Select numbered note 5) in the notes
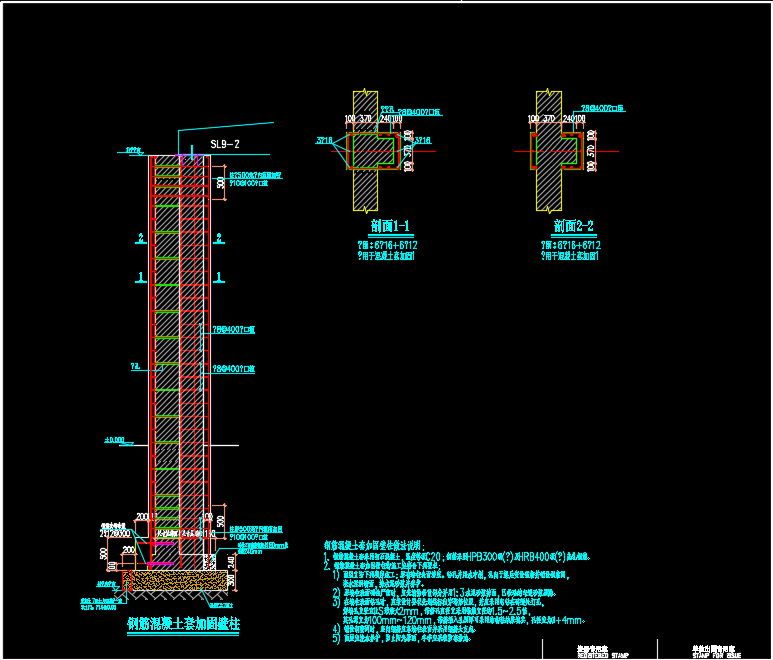The height and width of the screenshot is (660, 773). tap(402, 638)
